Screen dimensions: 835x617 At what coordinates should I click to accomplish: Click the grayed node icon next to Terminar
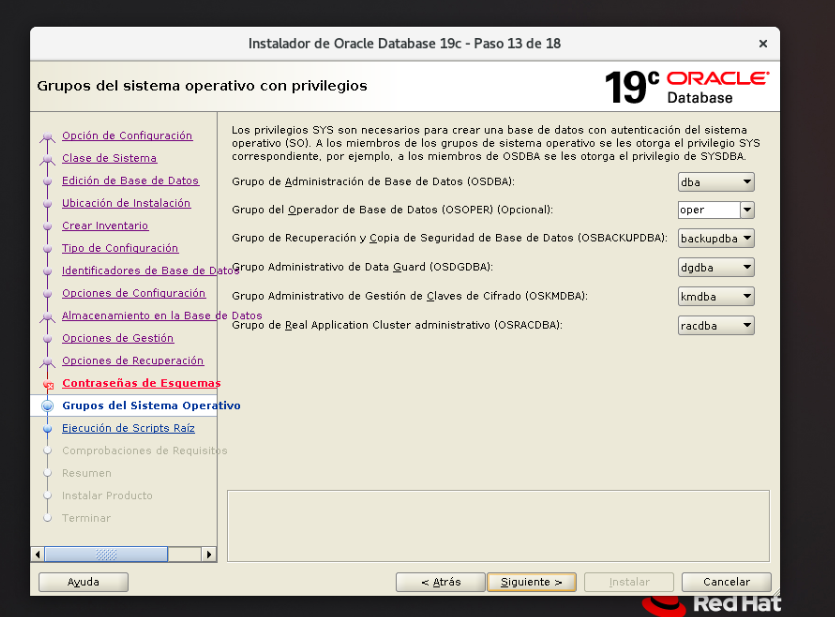point(48,518)
